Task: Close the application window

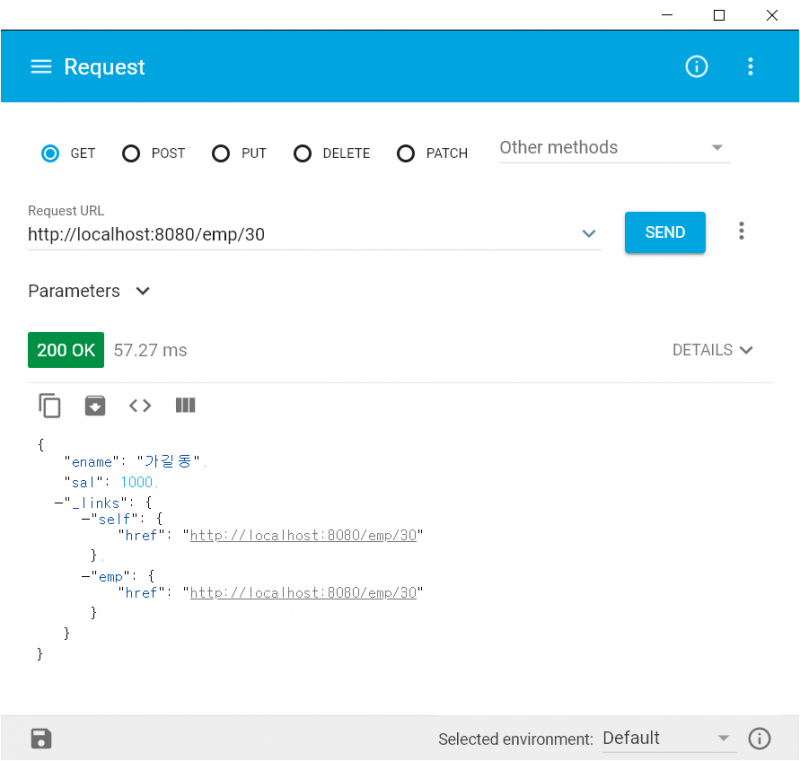Action: (772, 15)
